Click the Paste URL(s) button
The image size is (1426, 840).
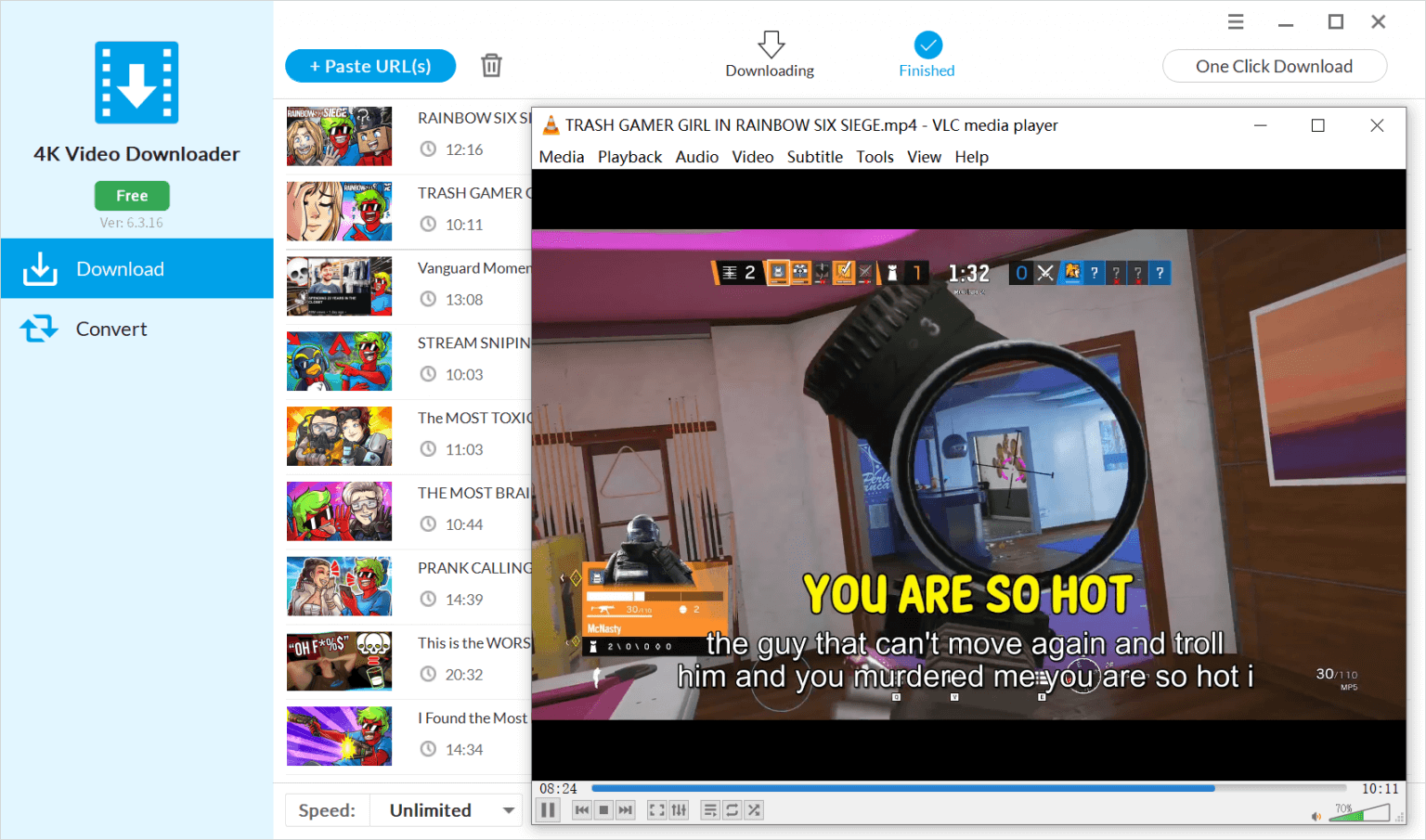(x=369, y=66)
